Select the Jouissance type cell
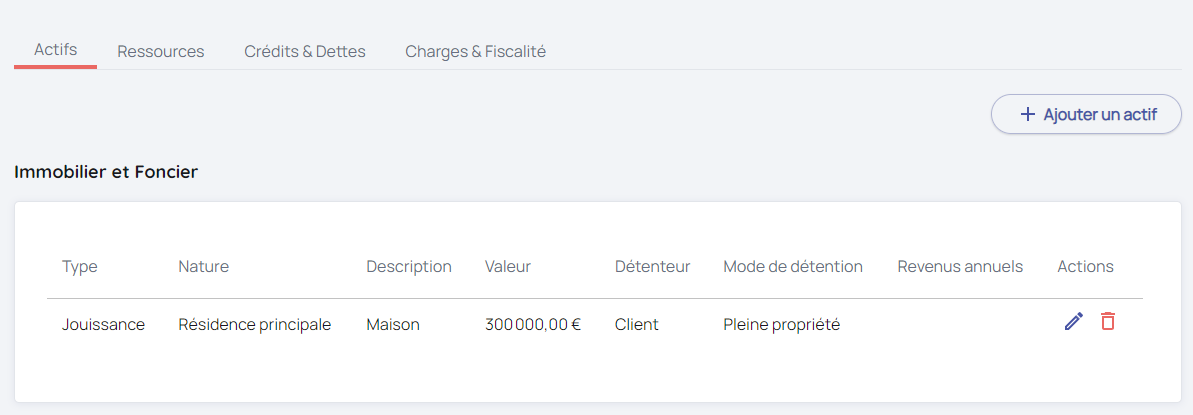The image size is (1193, 415). tap(103, 324)
